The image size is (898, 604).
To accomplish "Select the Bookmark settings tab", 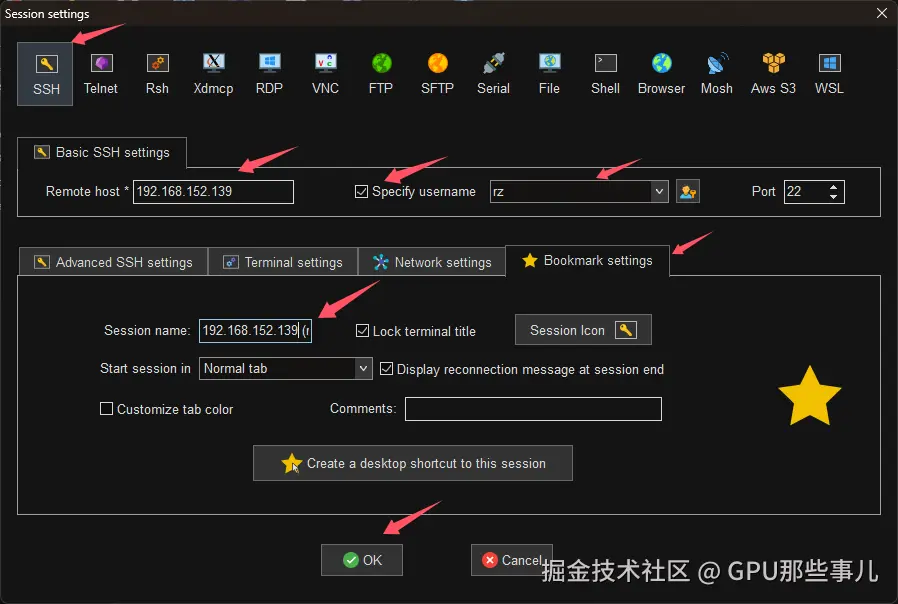I will (587, 261).
